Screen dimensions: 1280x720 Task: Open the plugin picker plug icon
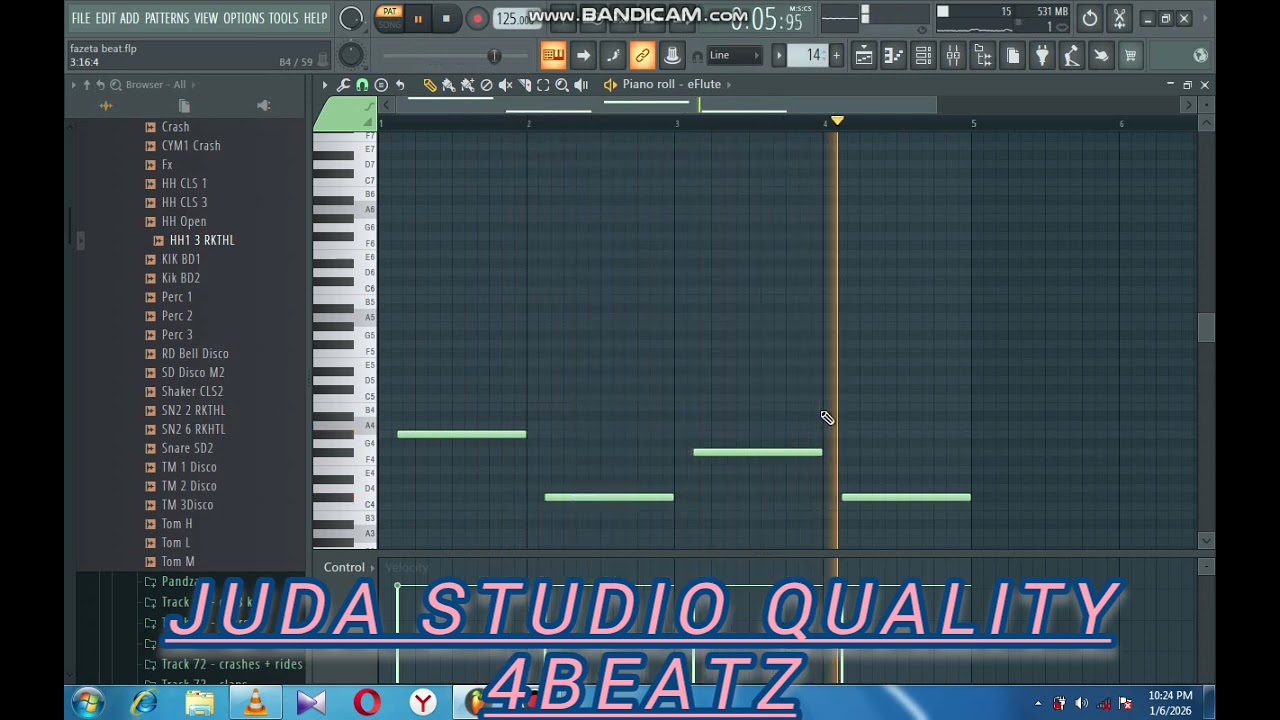point(1042,56)
